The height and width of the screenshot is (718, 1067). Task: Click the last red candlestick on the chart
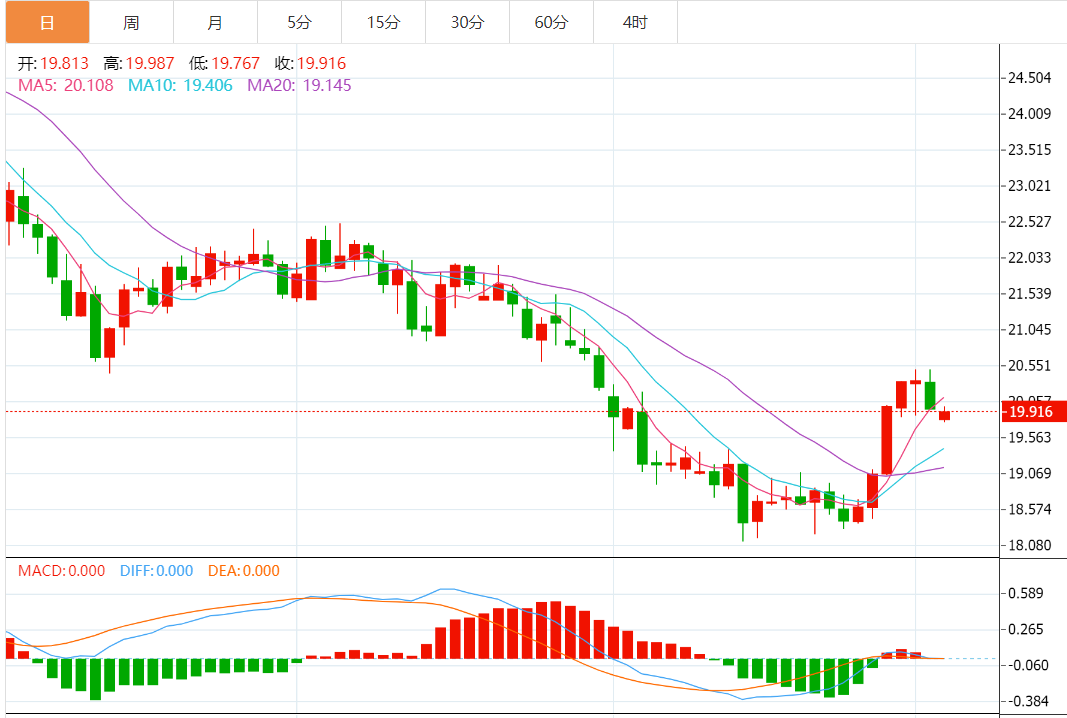coord(945,415)
